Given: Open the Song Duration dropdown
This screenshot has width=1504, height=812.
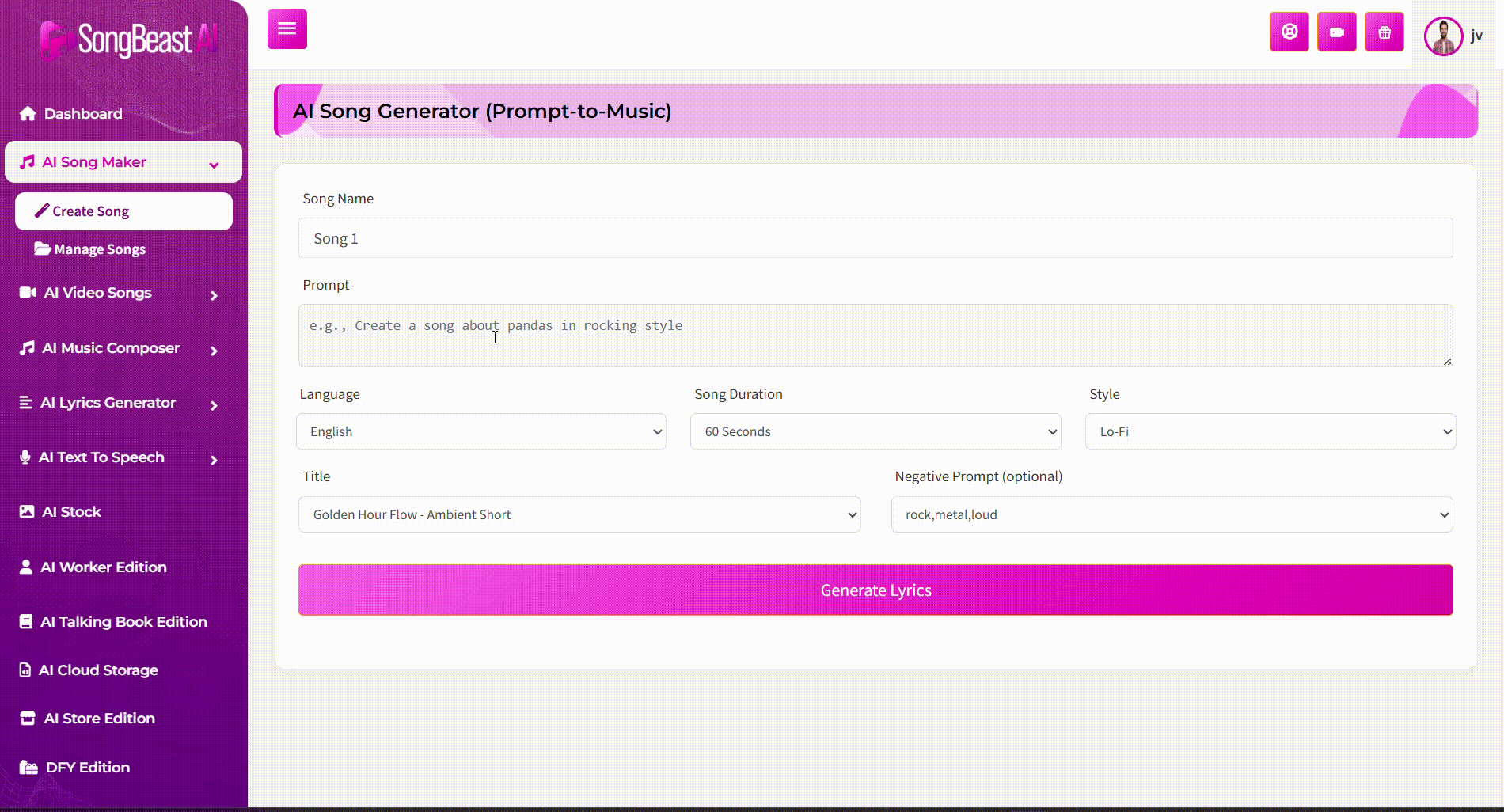Looking at the screenshot, I should 875,431.
